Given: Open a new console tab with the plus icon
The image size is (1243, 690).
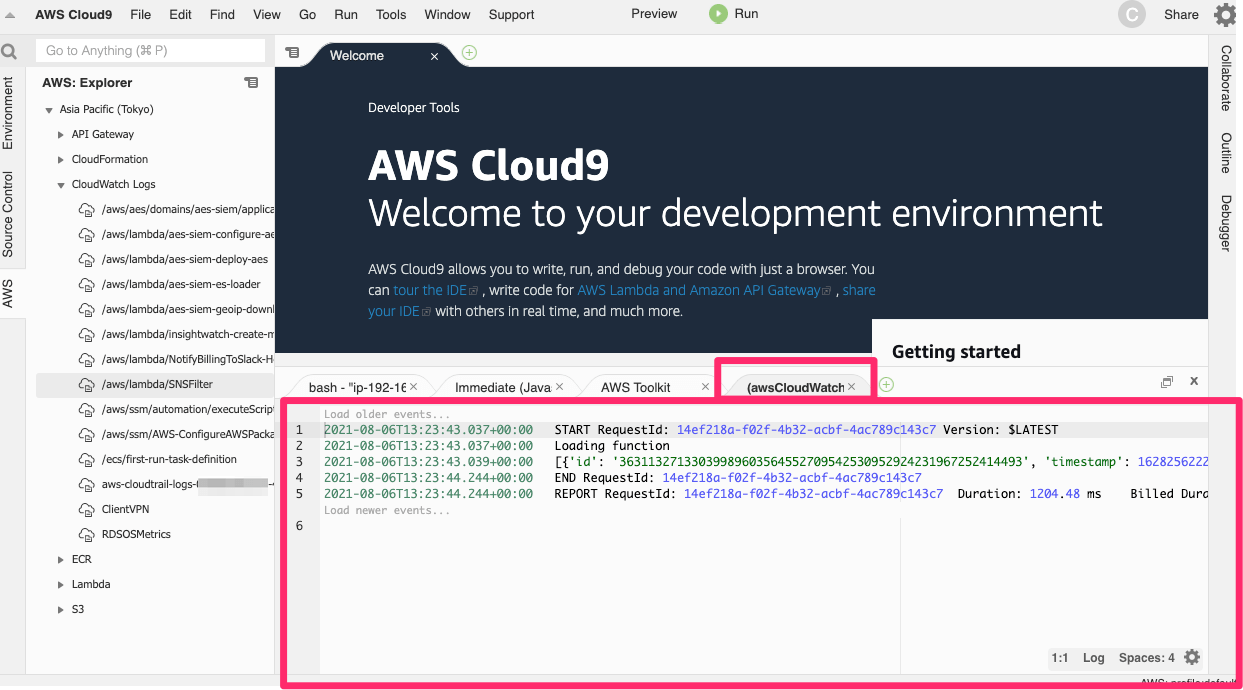Looking at the screenshot, I should tap(886, 384).
